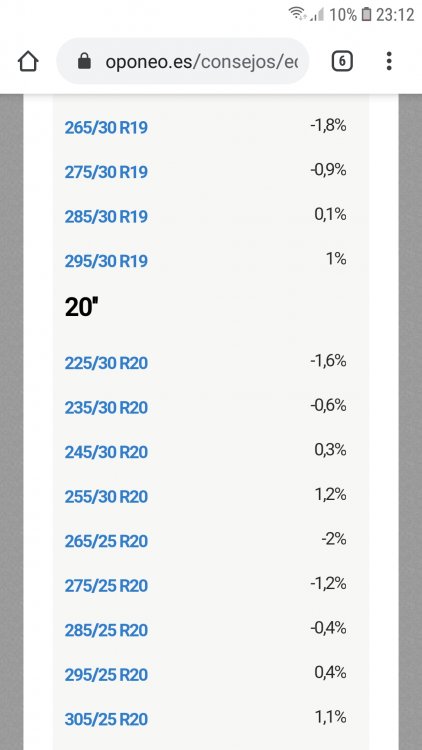Image resolution: width=422 pixels, height=750 pixels.
Task: Open the 275/25 R20 tire link
Action: (x=106, y=585)
